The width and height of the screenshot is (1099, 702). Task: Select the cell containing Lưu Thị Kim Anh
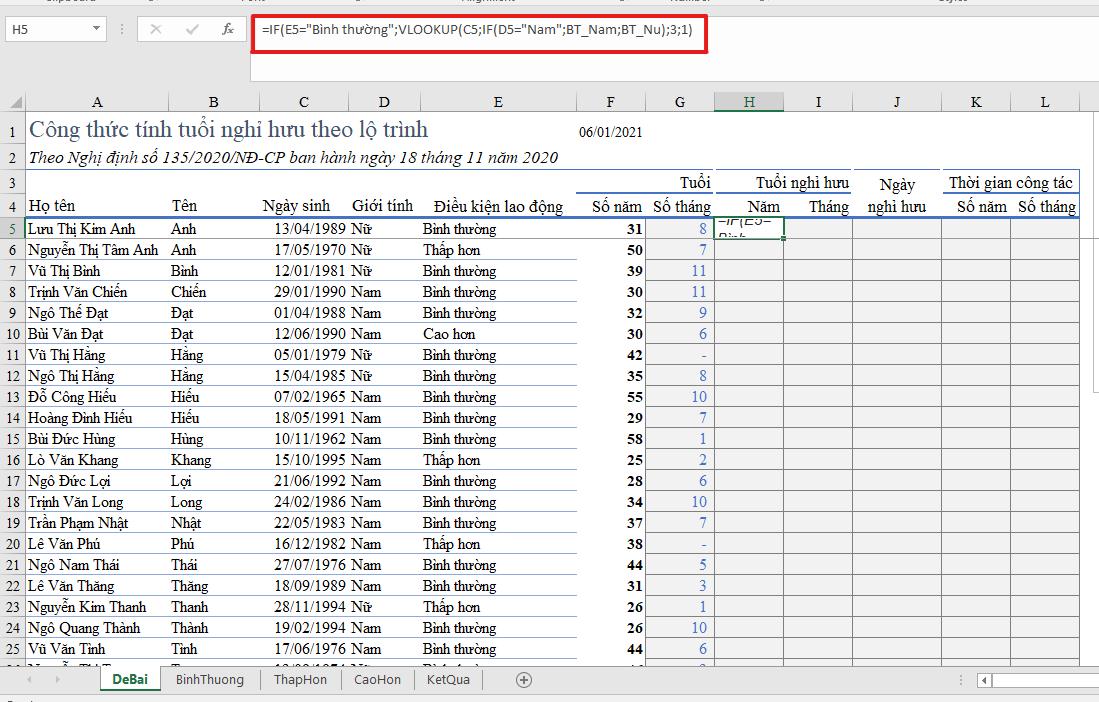[82, 229]
